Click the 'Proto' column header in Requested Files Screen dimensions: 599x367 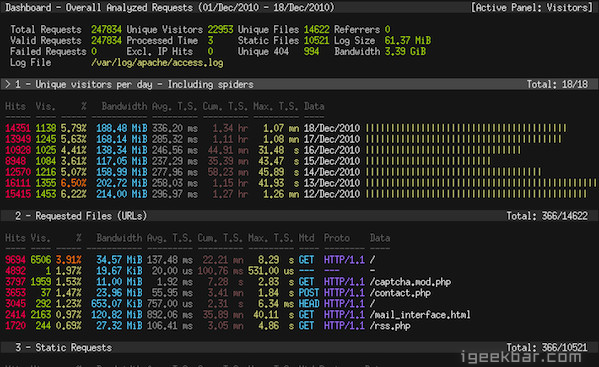tap(337, 238)
